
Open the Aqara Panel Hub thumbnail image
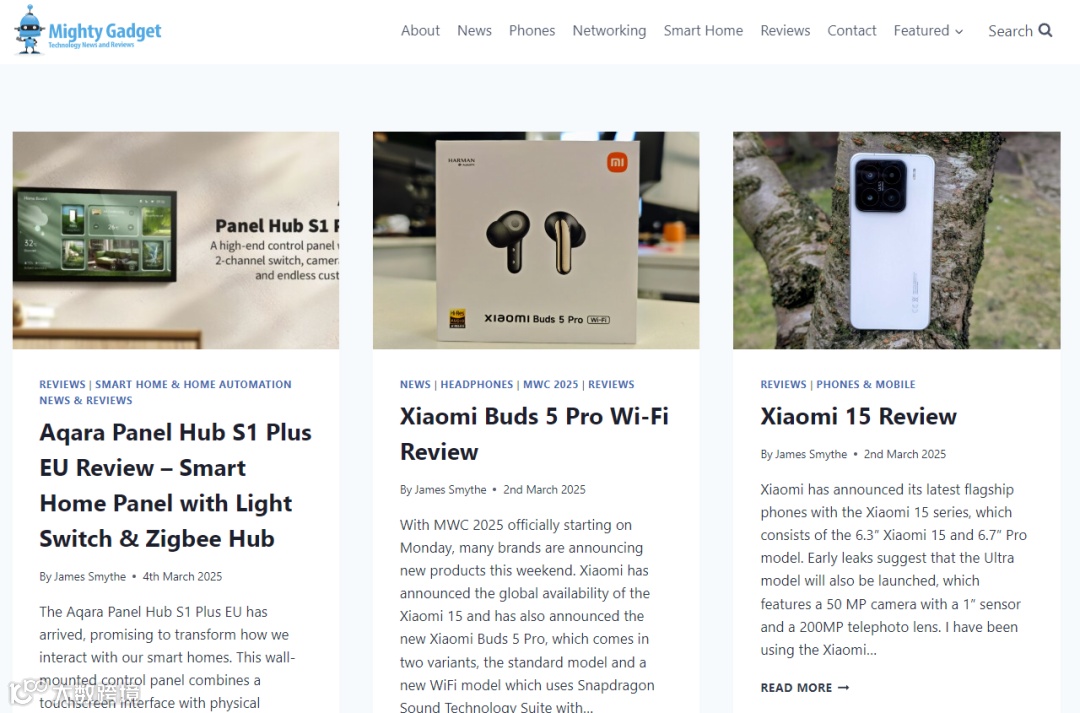click(176, 240)
